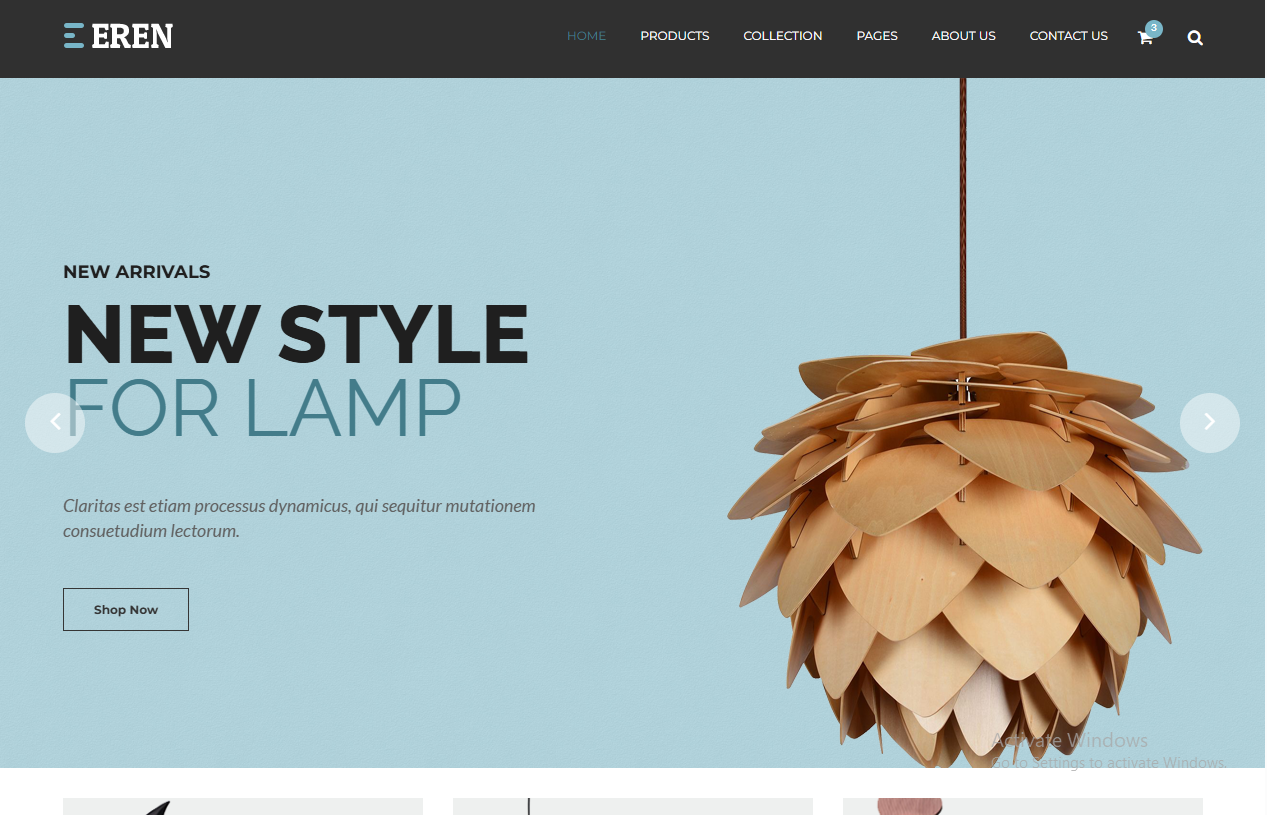The width and height of the screenshot is (1267, 815).
Task: Select the first product thumbnail below
Action: pos(243,806)
